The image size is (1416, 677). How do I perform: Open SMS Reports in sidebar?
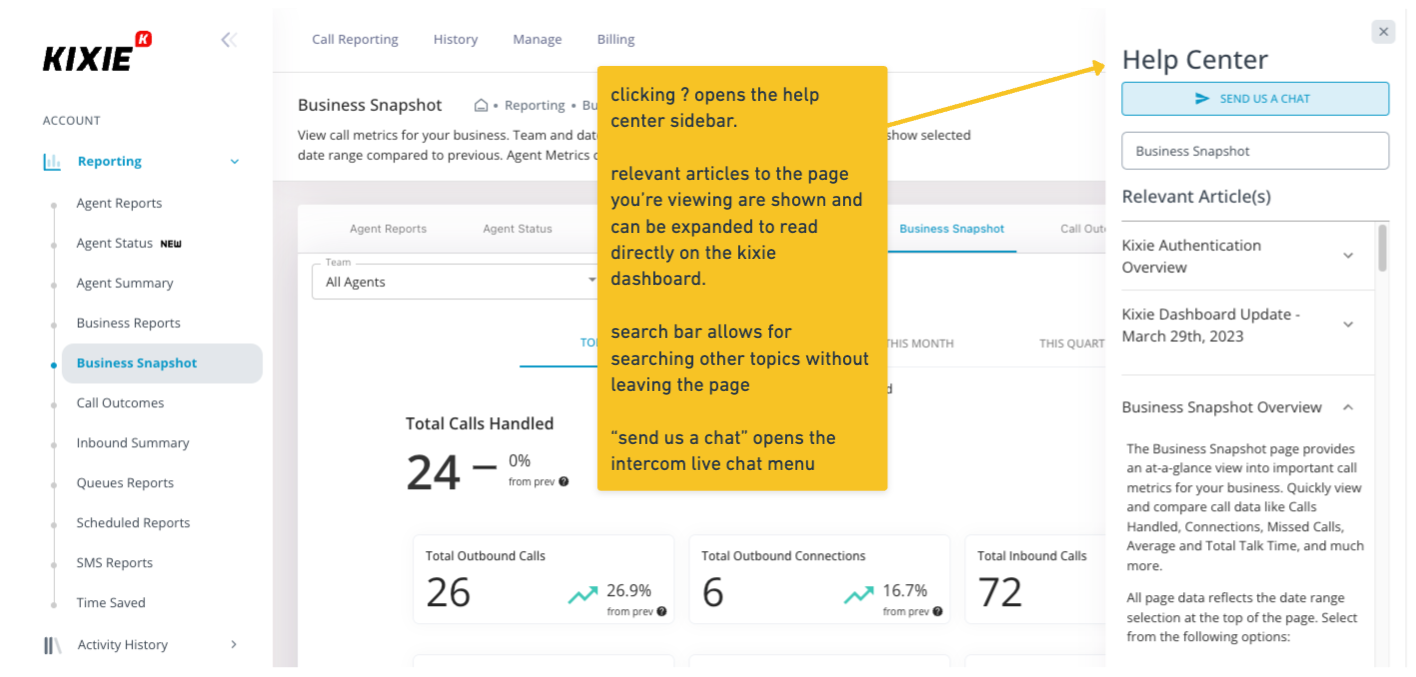[115, 563]
